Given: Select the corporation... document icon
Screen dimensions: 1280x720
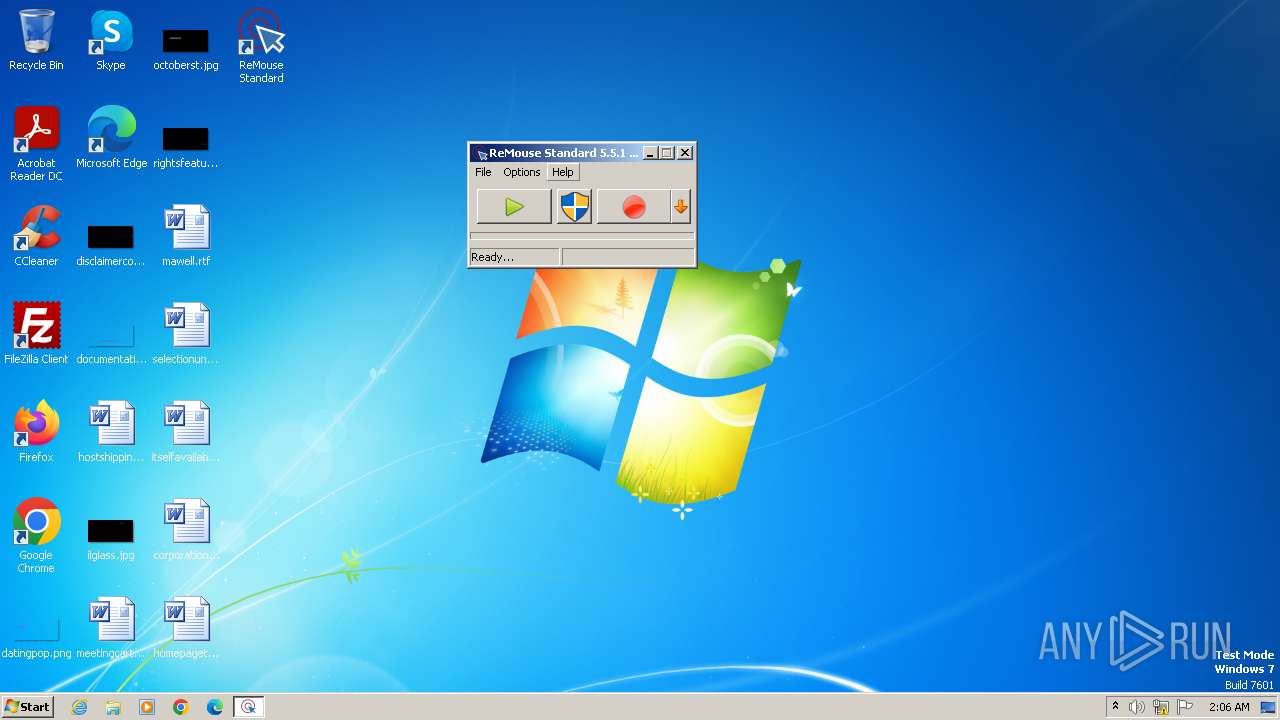Looking at the screenshot, I should pos(186,530).
